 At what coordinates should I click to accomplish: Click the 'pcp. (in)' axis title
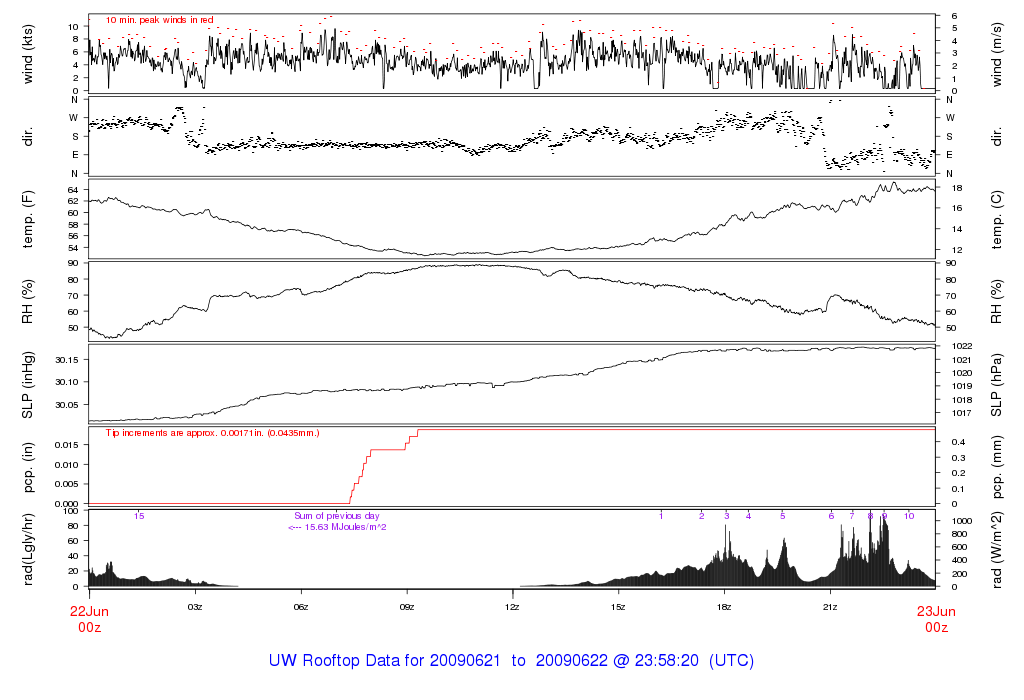27,467
